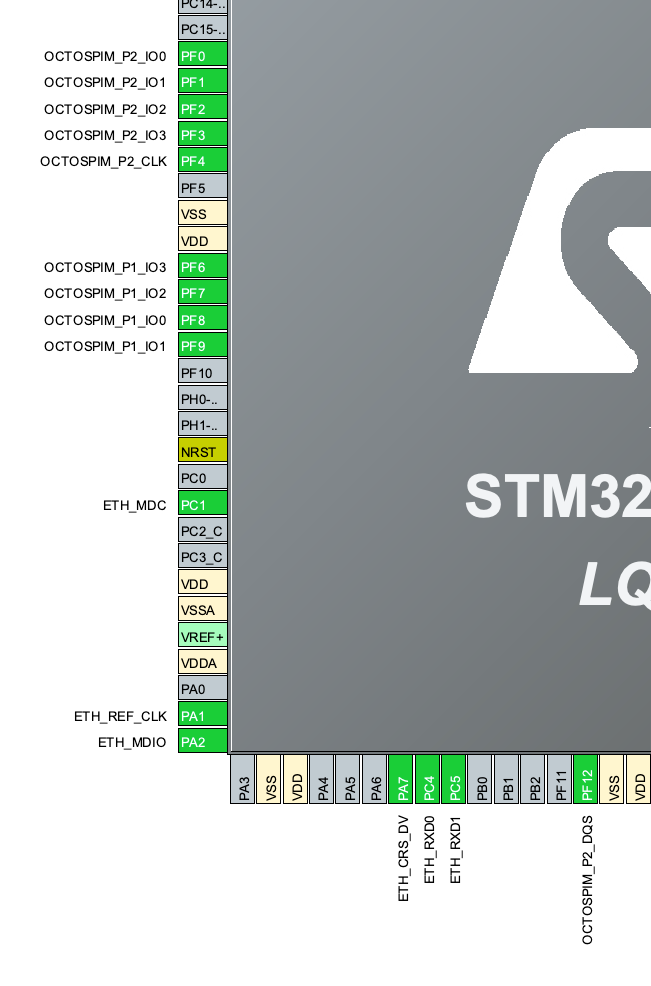
Task: Click the PF8 OCTOSPIM_P1_IO0 pin
Action: (203, 319)
